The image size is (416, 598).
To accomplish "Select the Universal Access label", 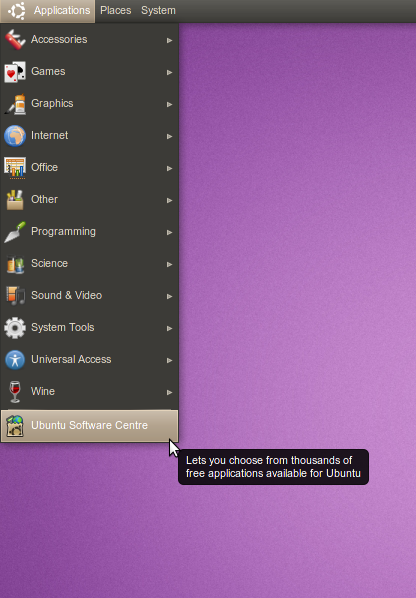I will tap(71, 360).
